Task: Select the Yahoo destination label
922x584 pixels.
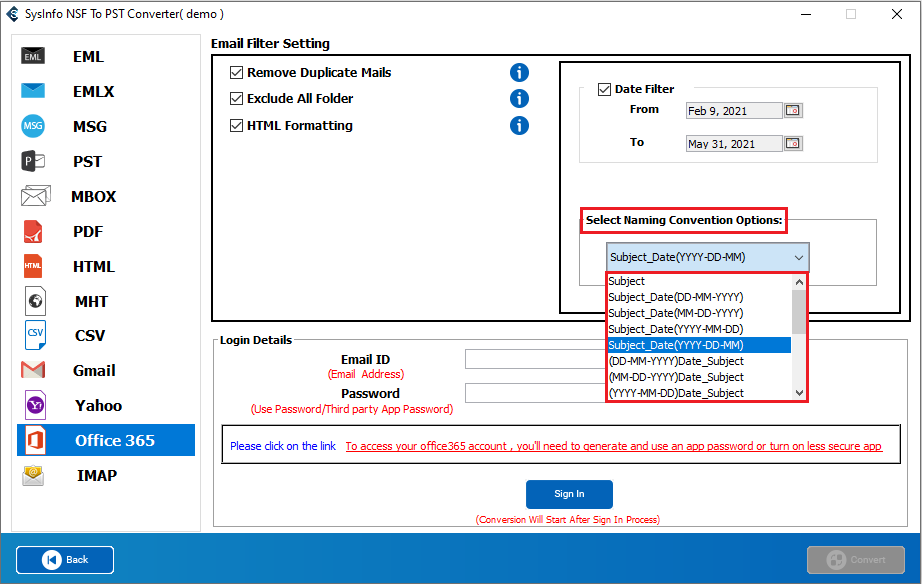Action: tap(98, 406)
